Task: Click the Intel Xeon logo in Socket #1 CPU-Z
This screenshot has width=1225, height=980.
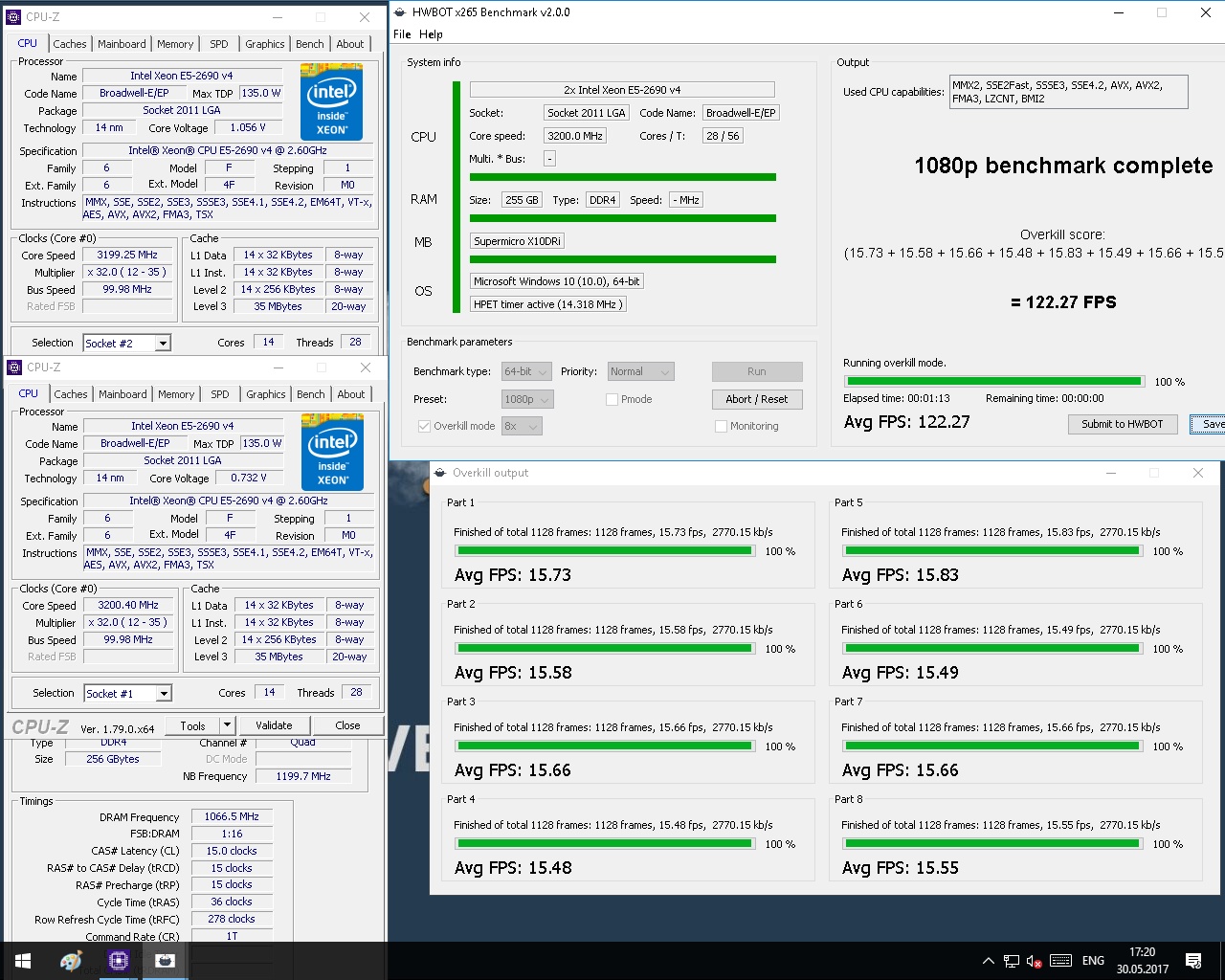Action: click(332, 453)
